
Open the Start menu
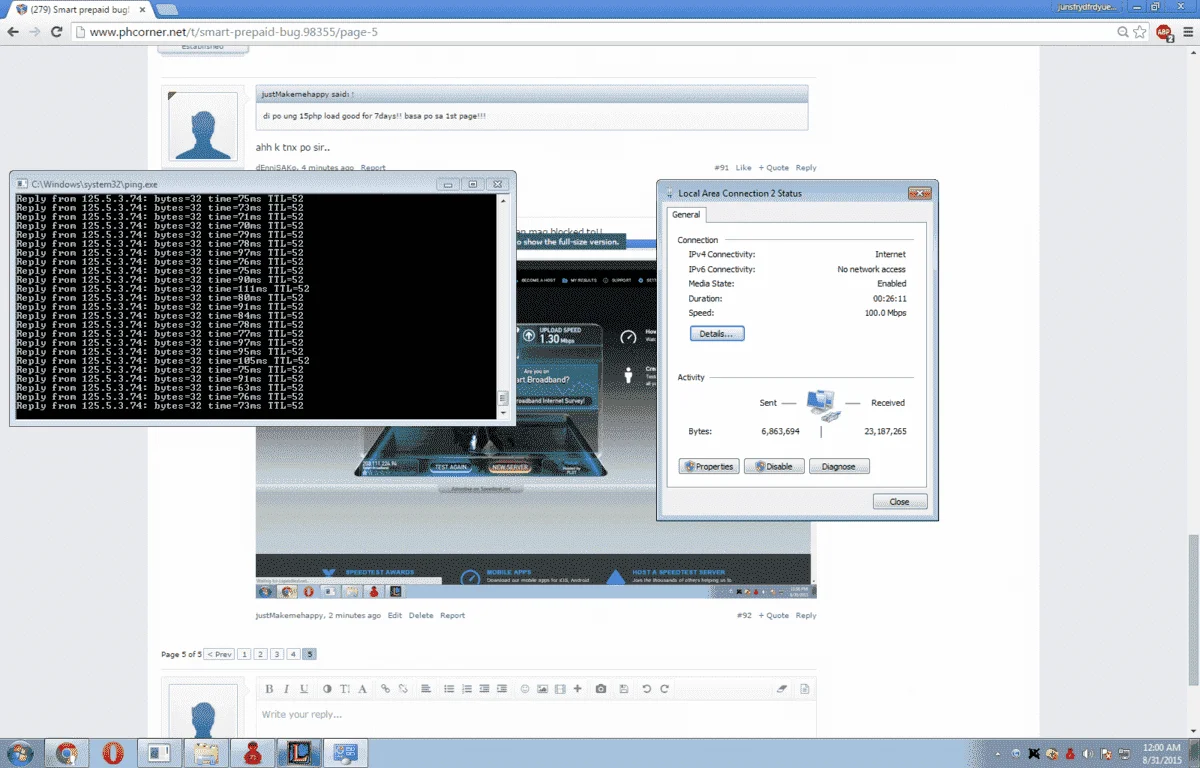tap(18, 753)
